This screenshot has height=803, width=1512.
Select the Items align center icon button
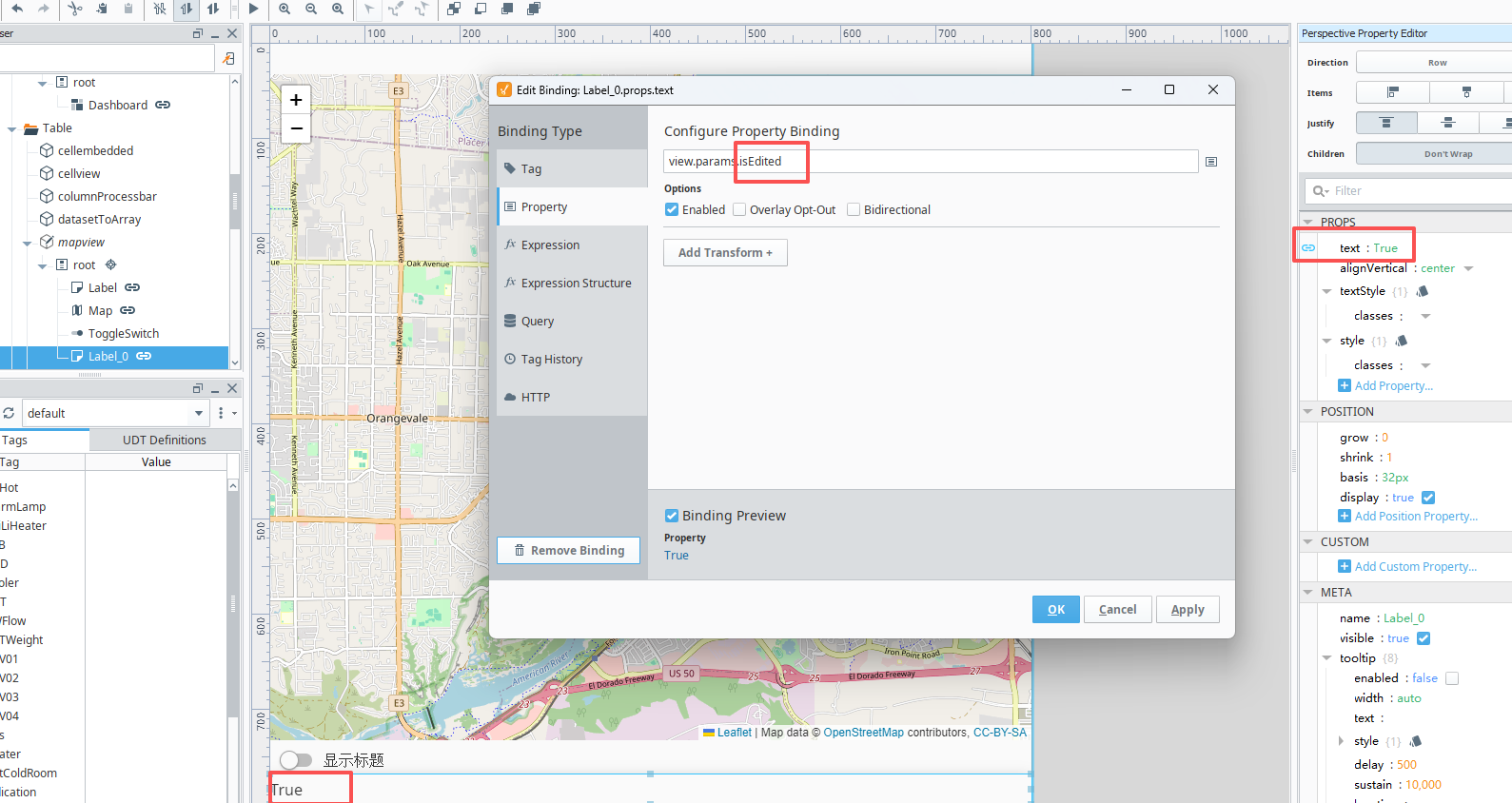click(x=1466, y=92)
